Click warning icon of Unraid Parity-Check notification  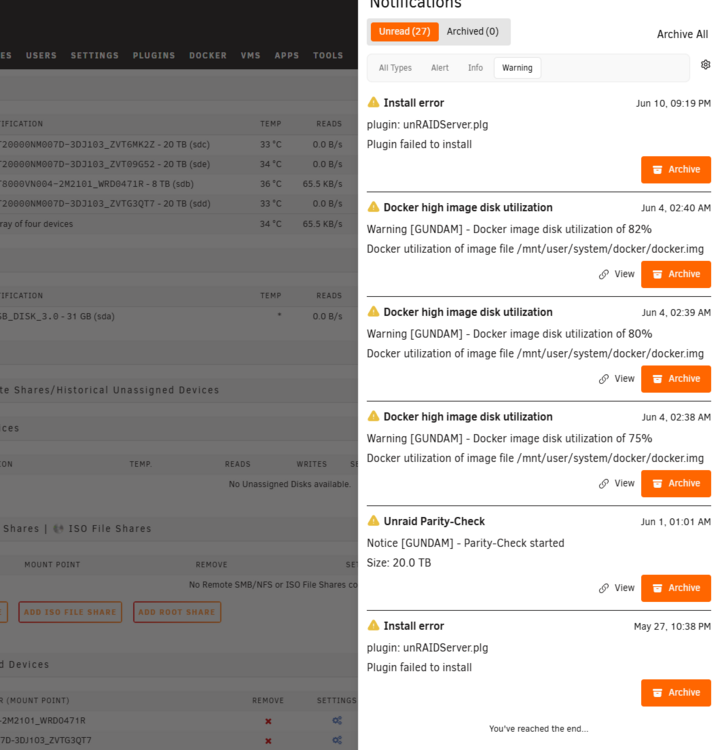[373, 520]
